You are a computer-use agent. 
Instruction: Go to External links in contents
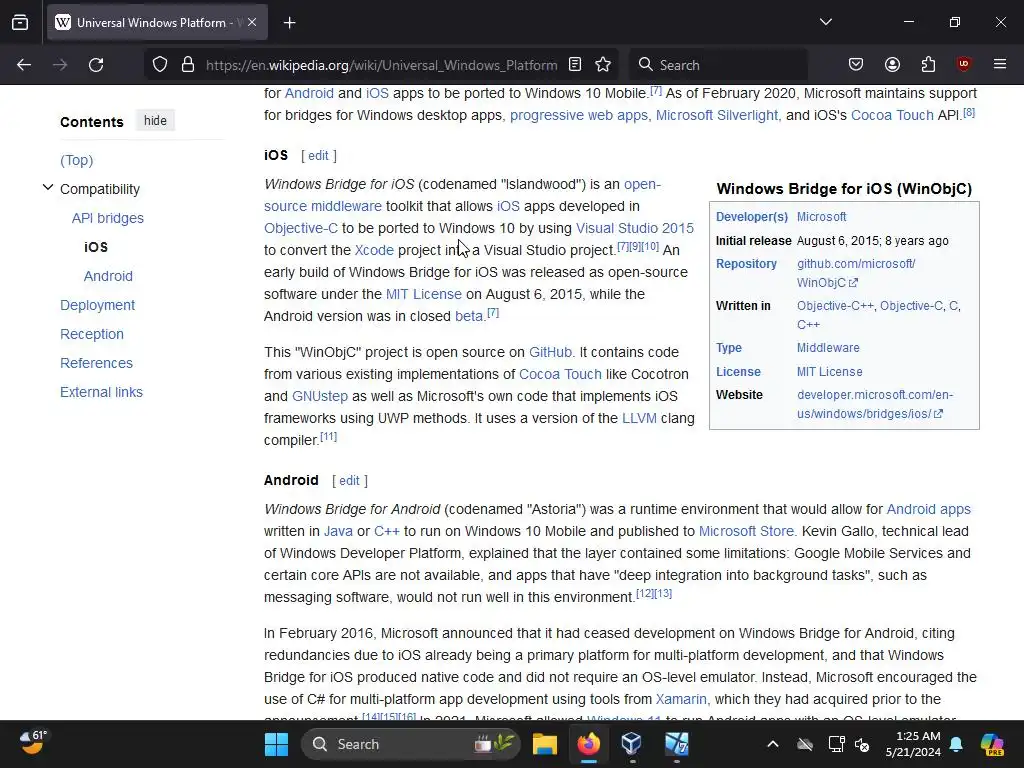pos(101,392)
